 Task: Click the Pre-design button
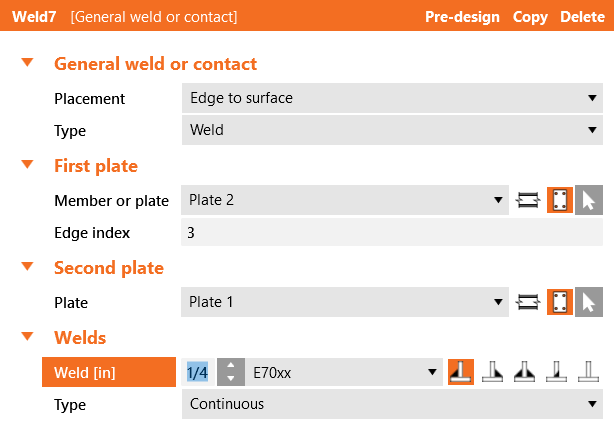point(462,17)
